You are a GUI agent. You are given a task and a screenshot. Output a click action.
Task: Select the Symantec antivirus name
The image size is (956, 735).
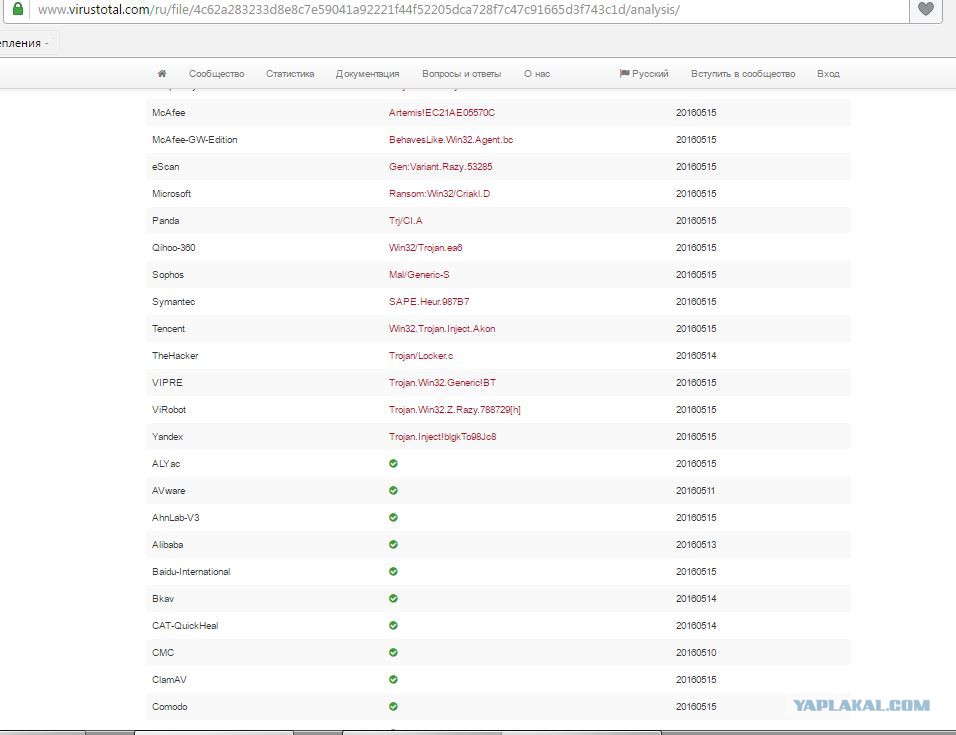pyautogui.click(x=174, y=302)
